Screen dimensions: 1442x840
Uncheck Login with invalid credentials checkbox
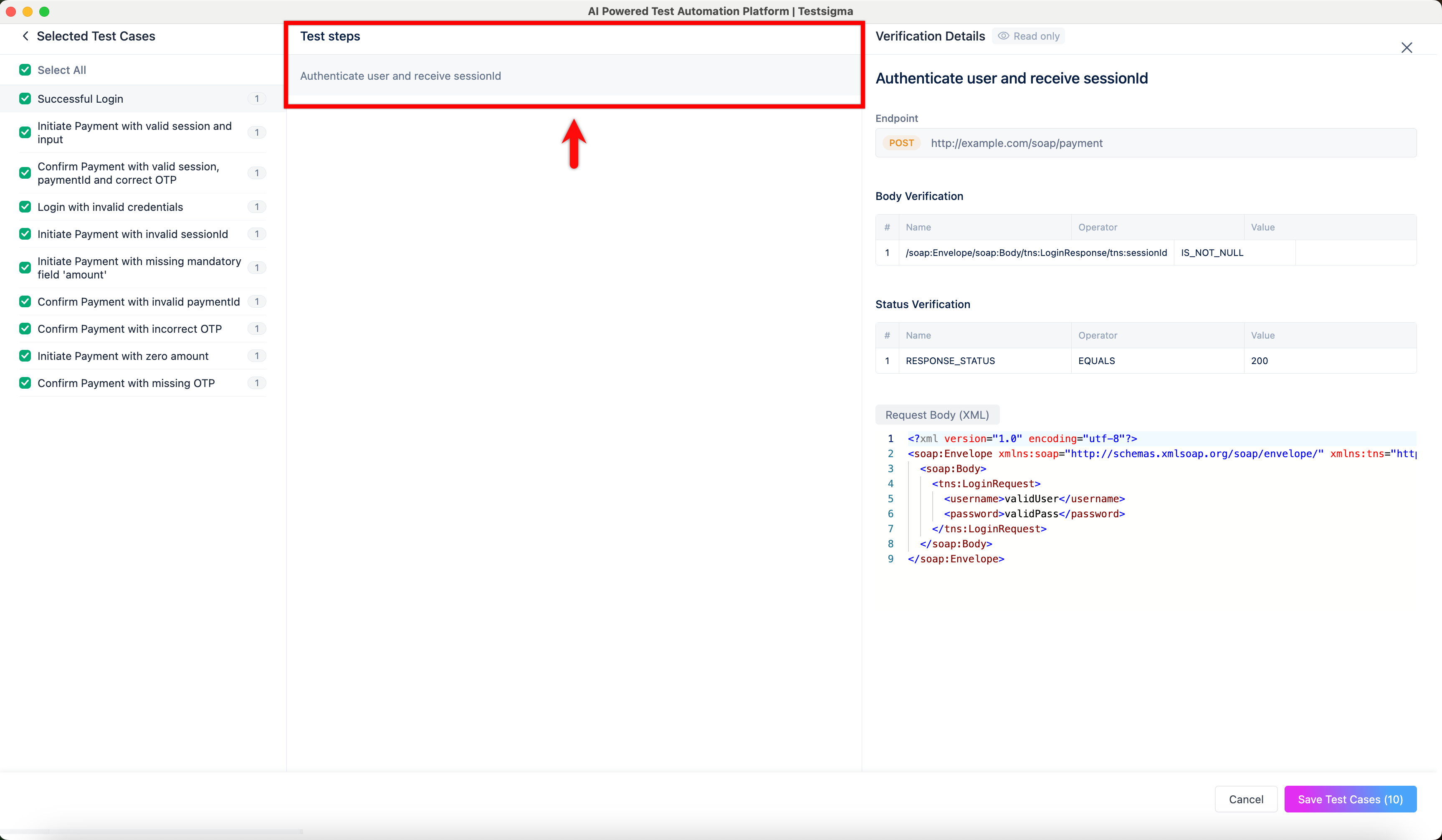point(25,207)
